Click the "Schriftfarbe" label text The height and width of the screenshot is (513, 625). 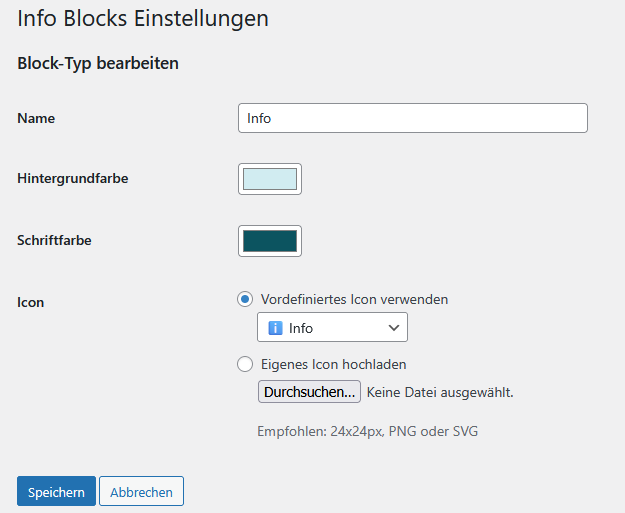click(54, 240)
